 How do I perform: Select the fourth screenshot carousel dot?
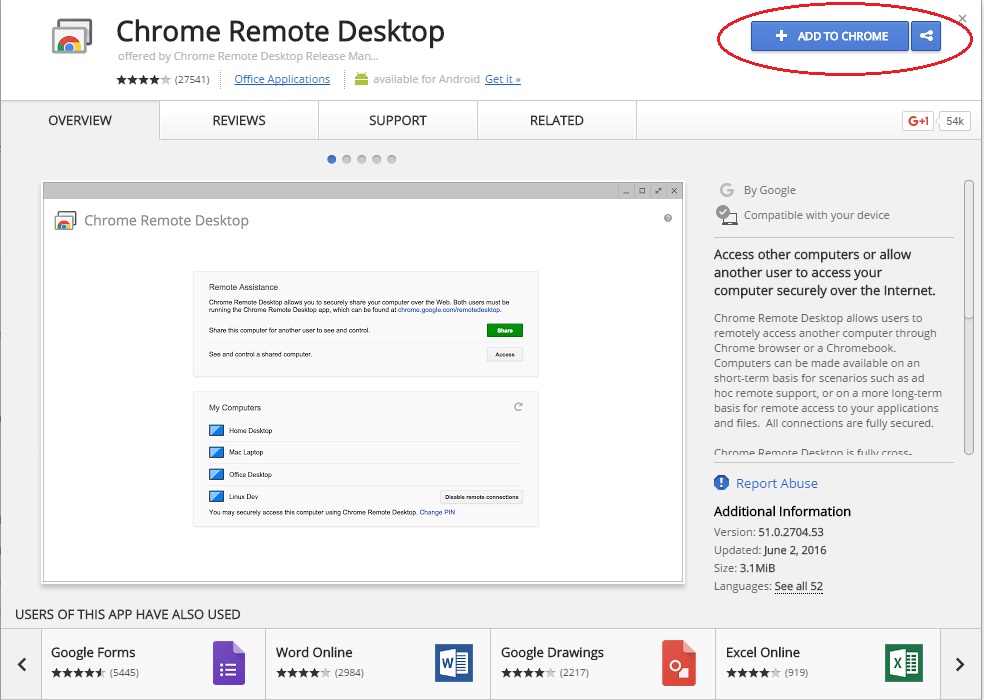tap(377, 159)
